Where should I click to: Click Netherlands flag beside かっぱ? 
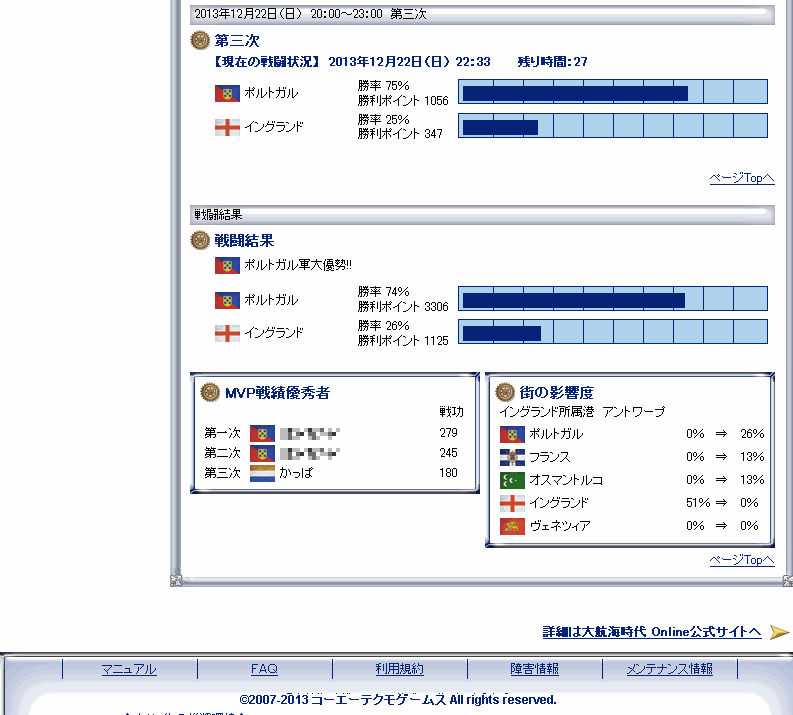(262, 473)
